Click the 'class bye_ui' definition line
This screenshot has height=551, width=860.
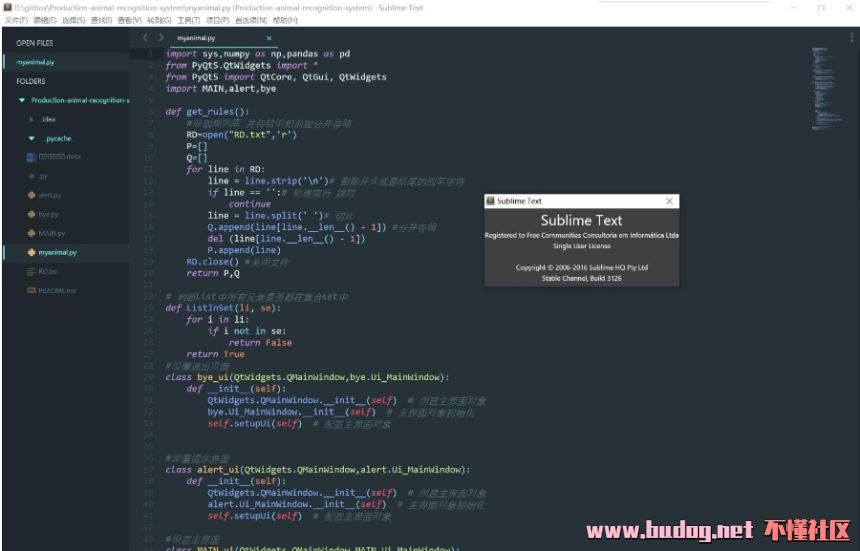pos(307,377)
